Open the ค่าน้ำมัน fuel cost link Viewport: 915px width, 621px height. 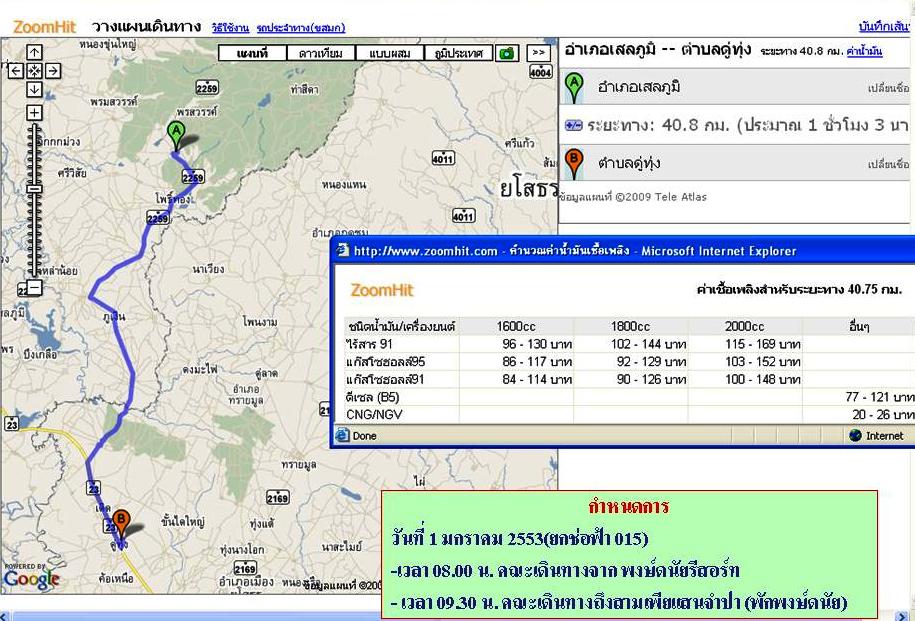coord(863,49)
